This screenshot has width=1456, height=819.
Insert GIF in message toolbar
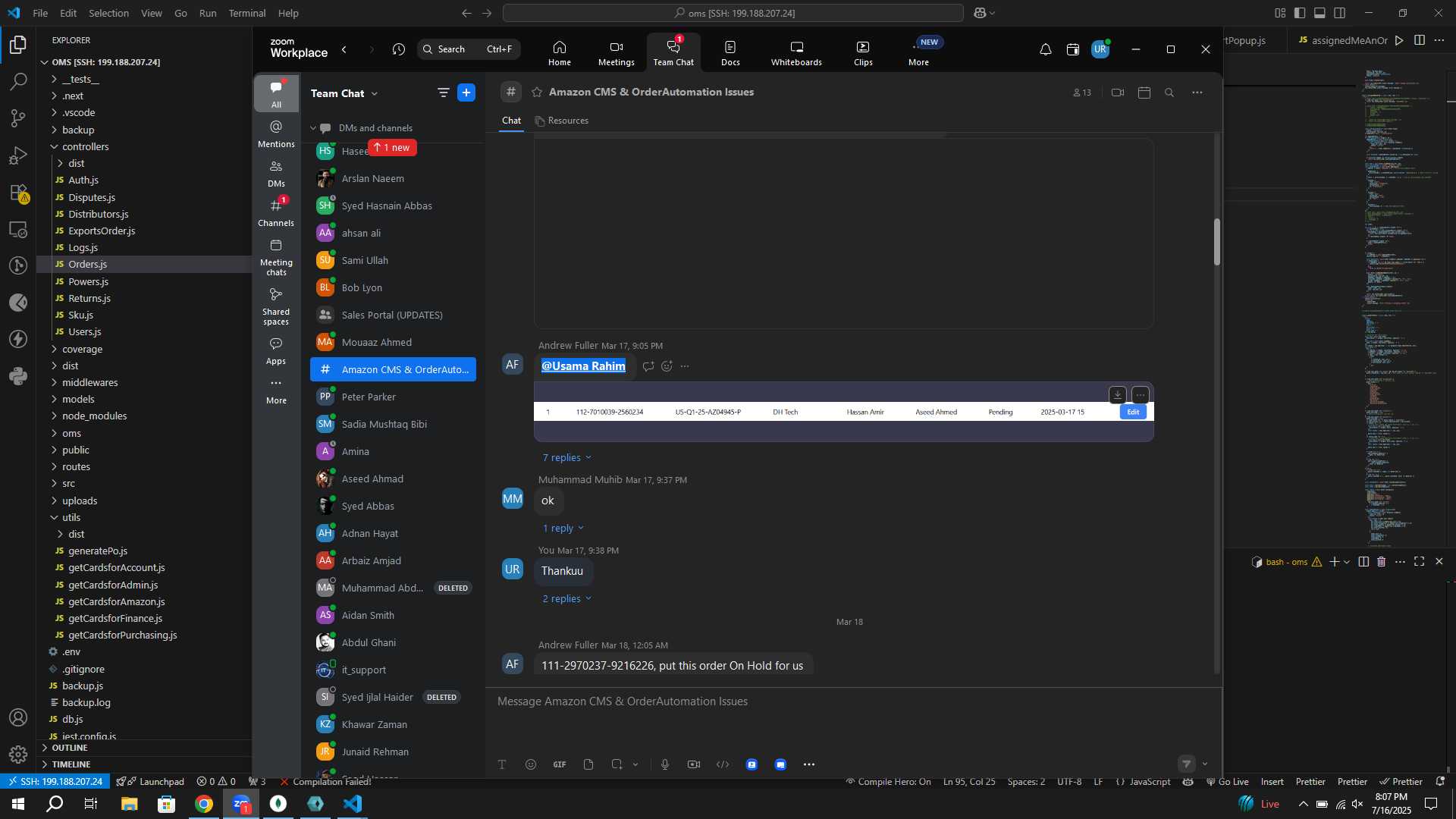pos(560,764)
